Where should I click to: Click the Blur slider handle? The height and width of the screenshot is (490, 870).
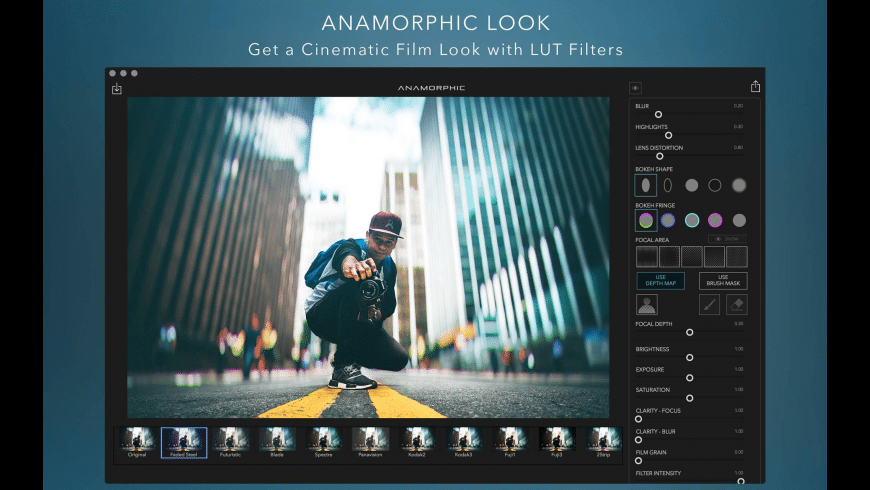[x=658, y=114]
